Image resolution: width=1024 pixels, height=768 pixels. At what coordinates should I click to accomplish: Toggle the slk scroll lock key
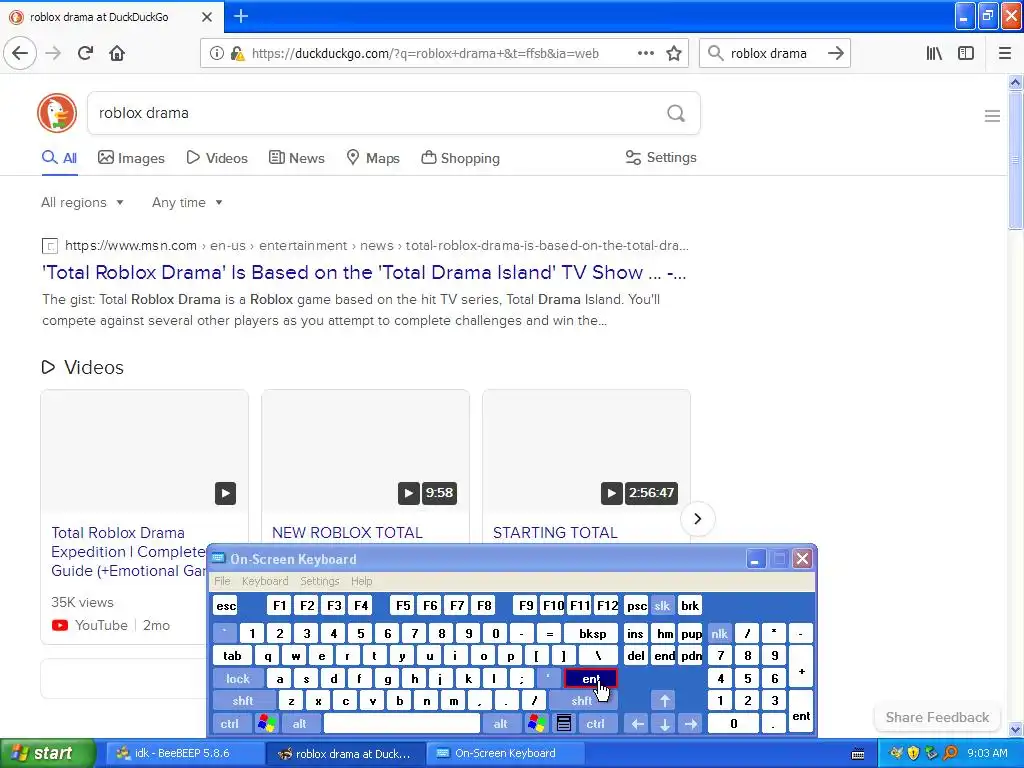click(662, 606)
